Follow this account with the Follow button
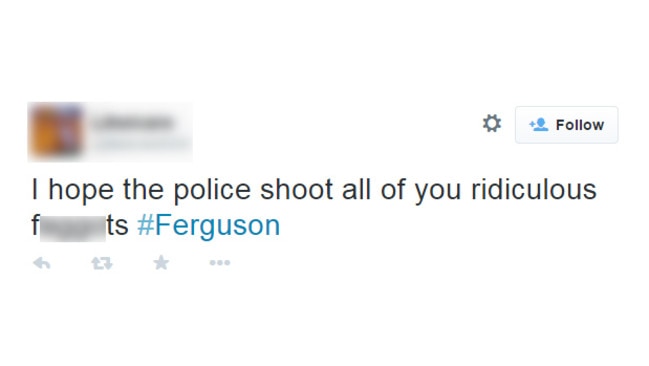 pos(566,125)
